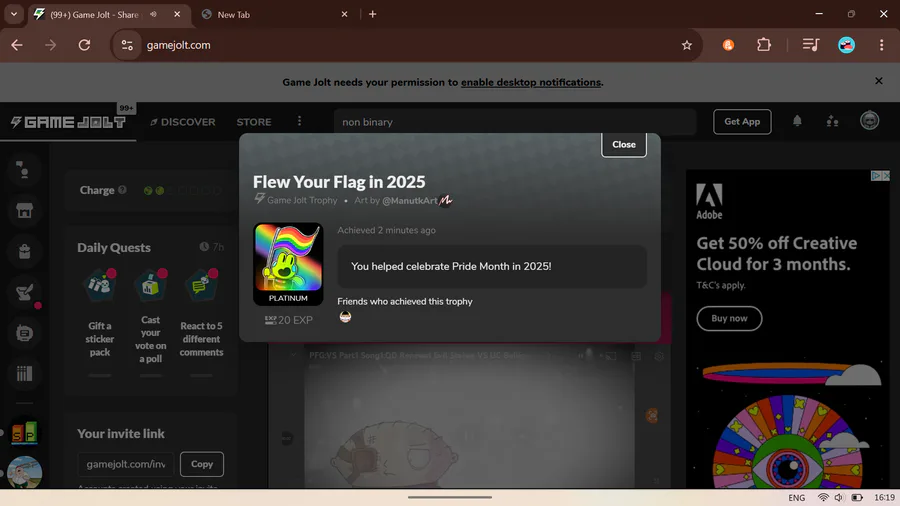Open the ENG language indicator in taskbar

click(x=796, y=497)
